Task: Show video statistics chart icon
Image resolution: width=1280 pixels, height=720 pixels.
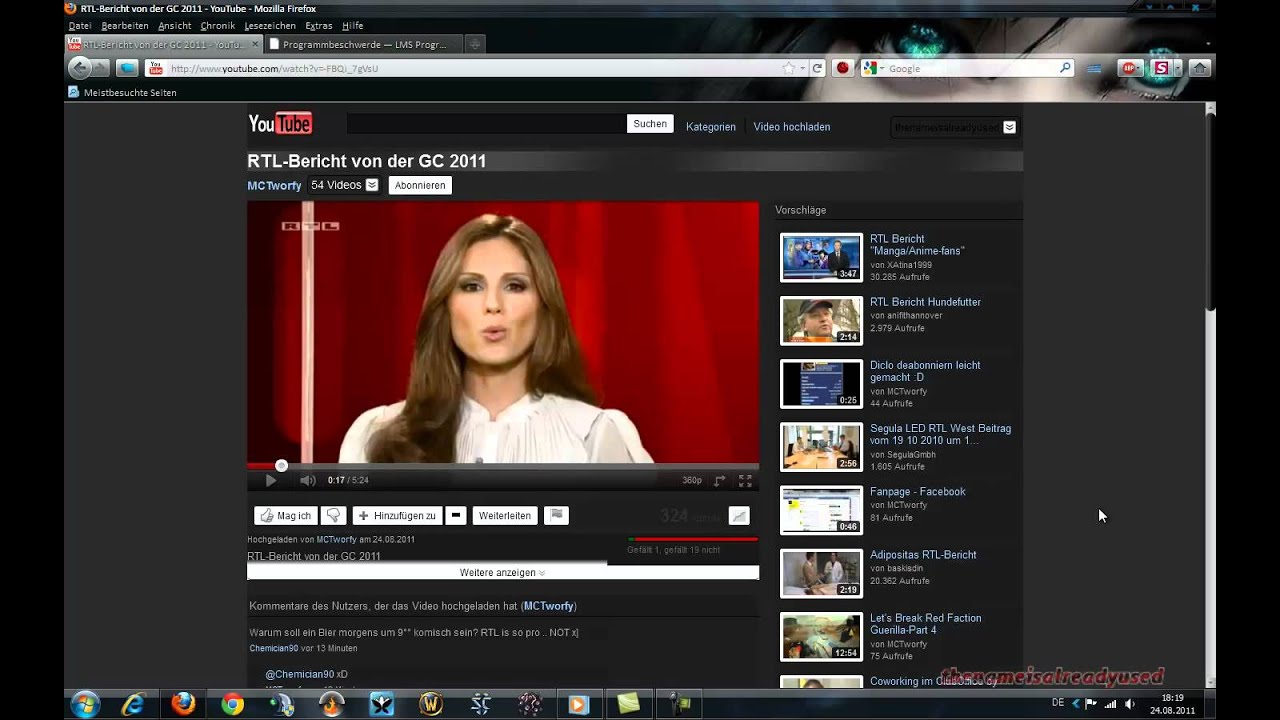Action: (x=739, y=516)
